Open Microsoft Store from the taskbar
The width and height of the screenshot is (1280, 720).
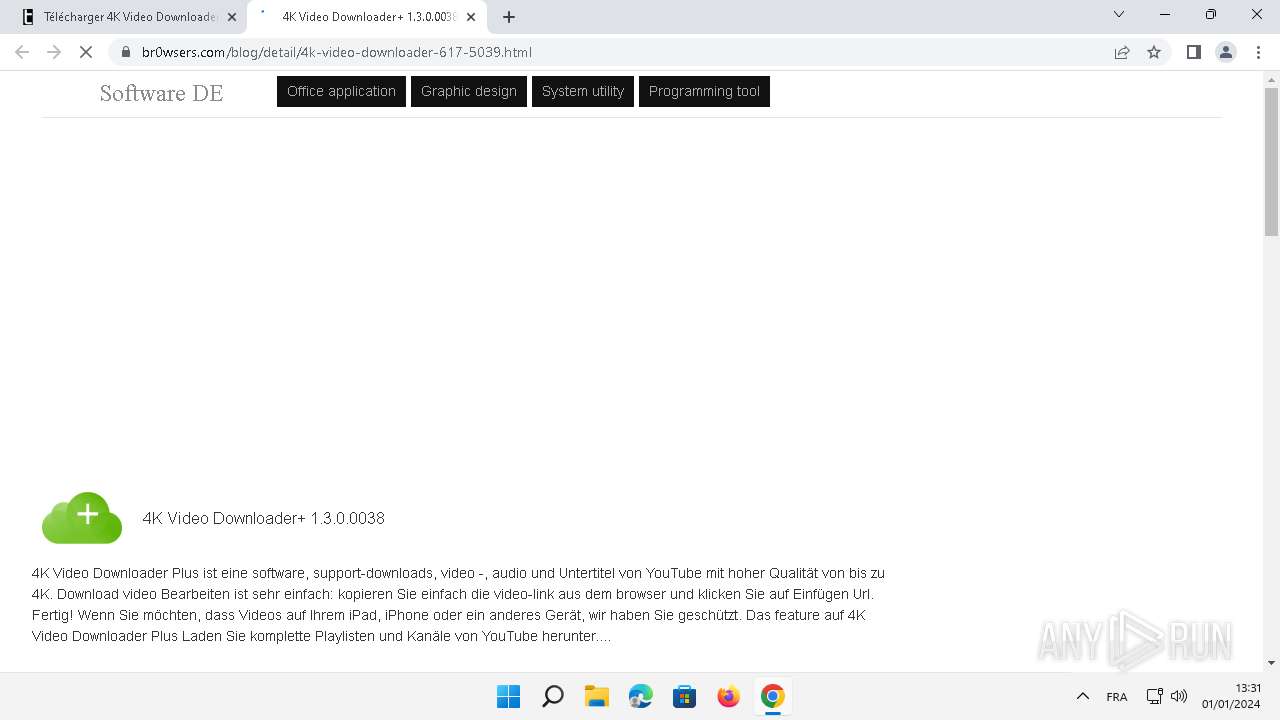click(x=685, y=696)
